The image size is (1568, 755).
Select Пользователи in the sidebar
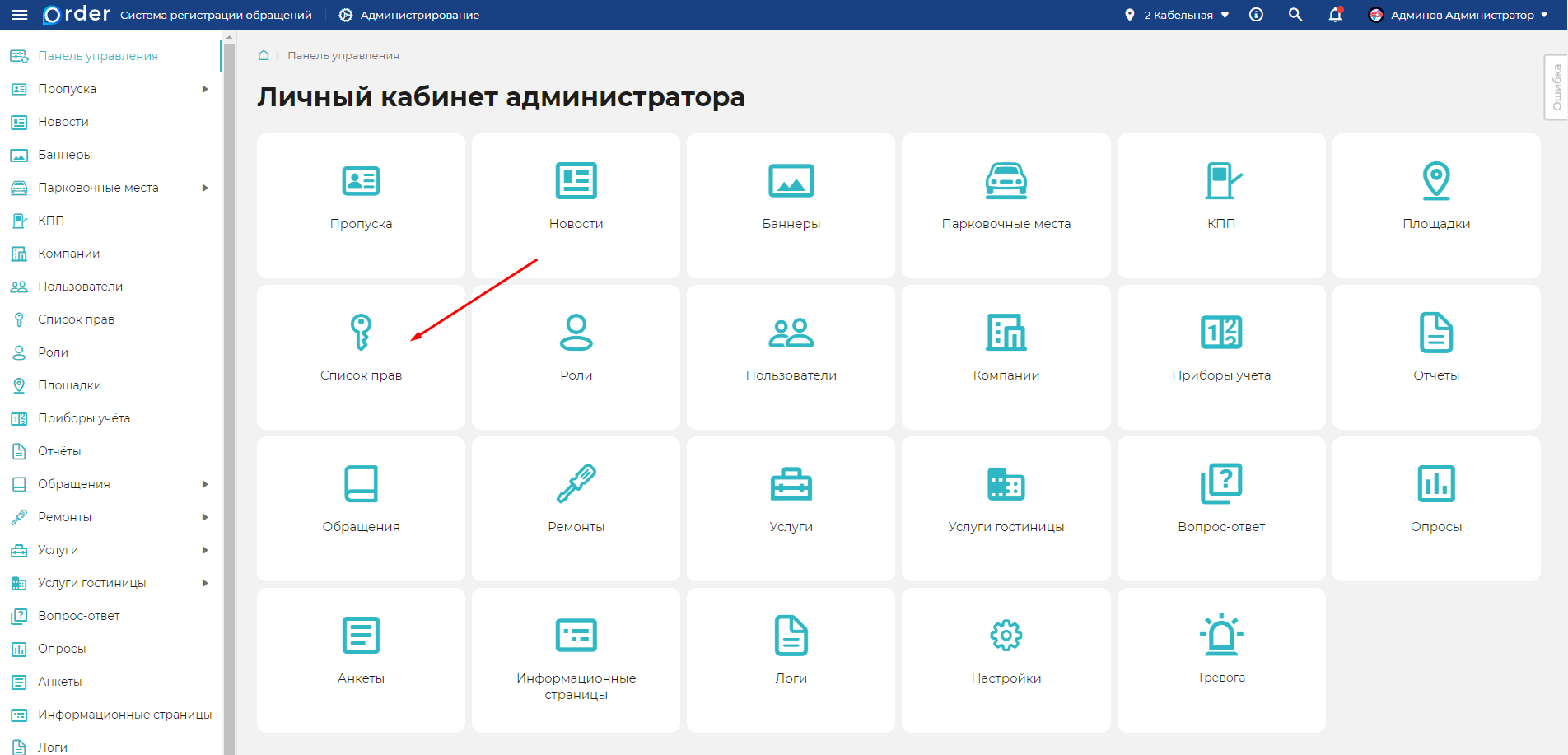pos(80,287)
